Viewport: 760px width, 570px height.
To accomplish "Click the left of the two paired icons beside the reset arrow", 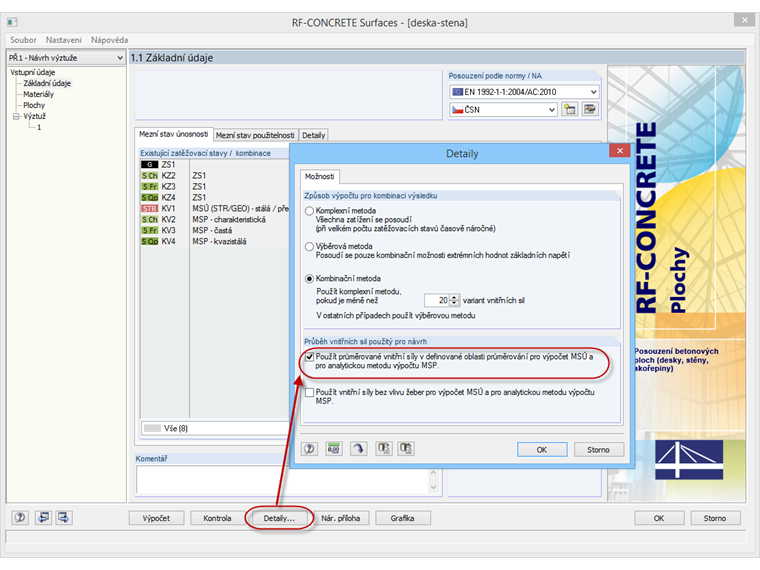I will 384,449.
